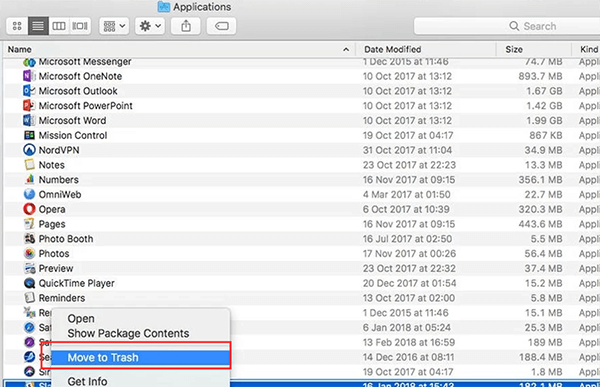Open the arrange-by grid dropdown
Screen dimensions: 600x387
(x=114, y=26)
